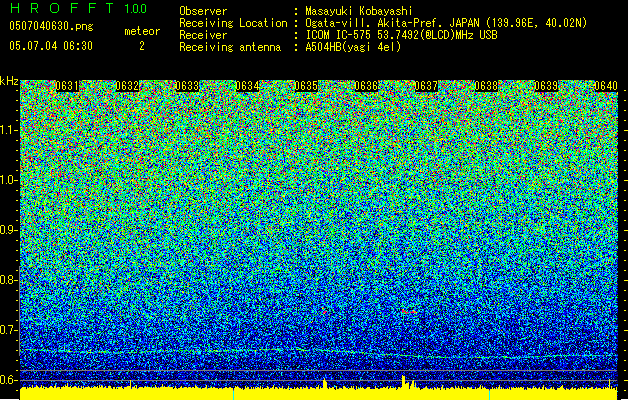Click the Receiving Location label
629x400 pixels.
click(233, 23)
